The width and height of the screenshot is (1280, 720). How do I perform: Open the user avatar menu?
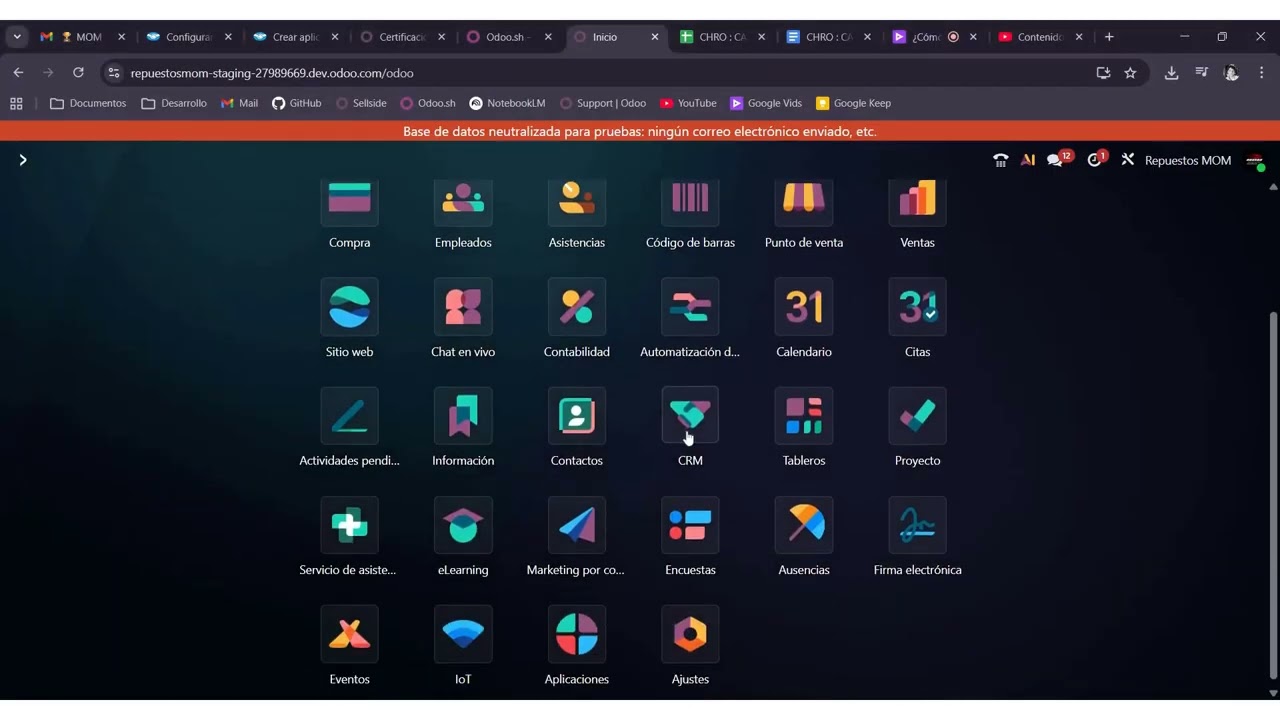1255,160
